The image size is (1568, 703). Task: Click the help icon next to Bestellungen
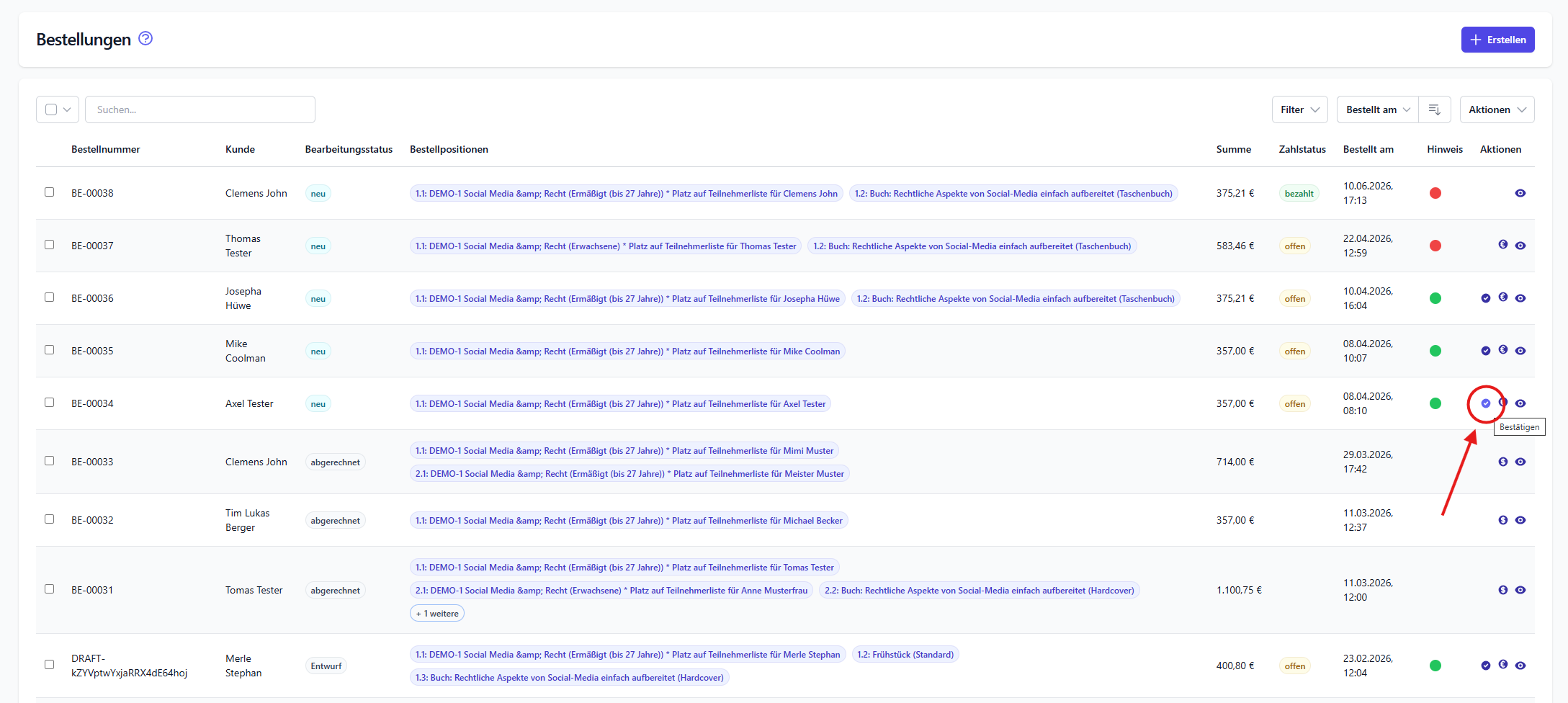click(145, 39)
